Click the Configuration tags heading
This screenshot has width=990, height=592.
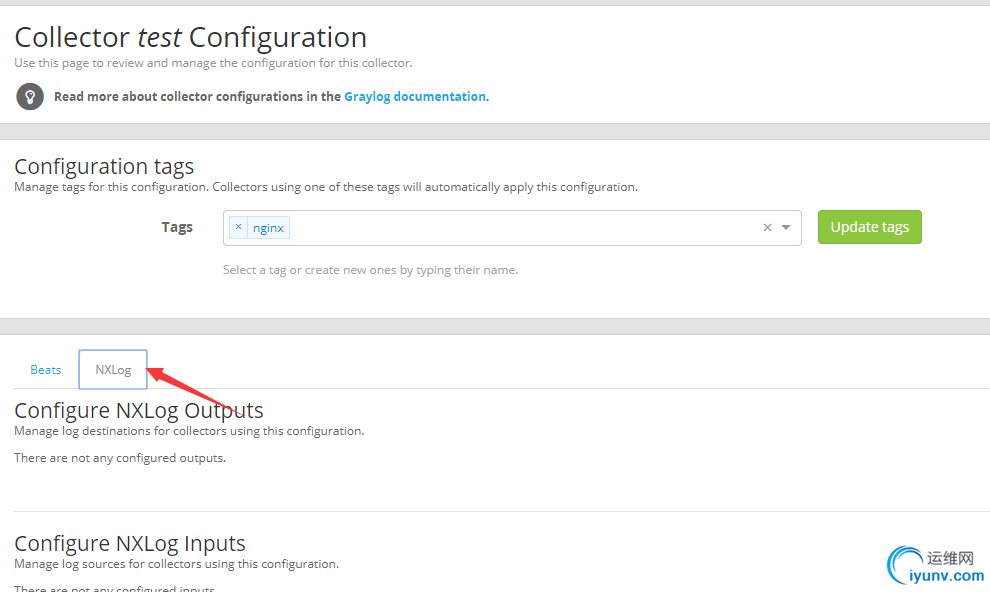[104, 166]
